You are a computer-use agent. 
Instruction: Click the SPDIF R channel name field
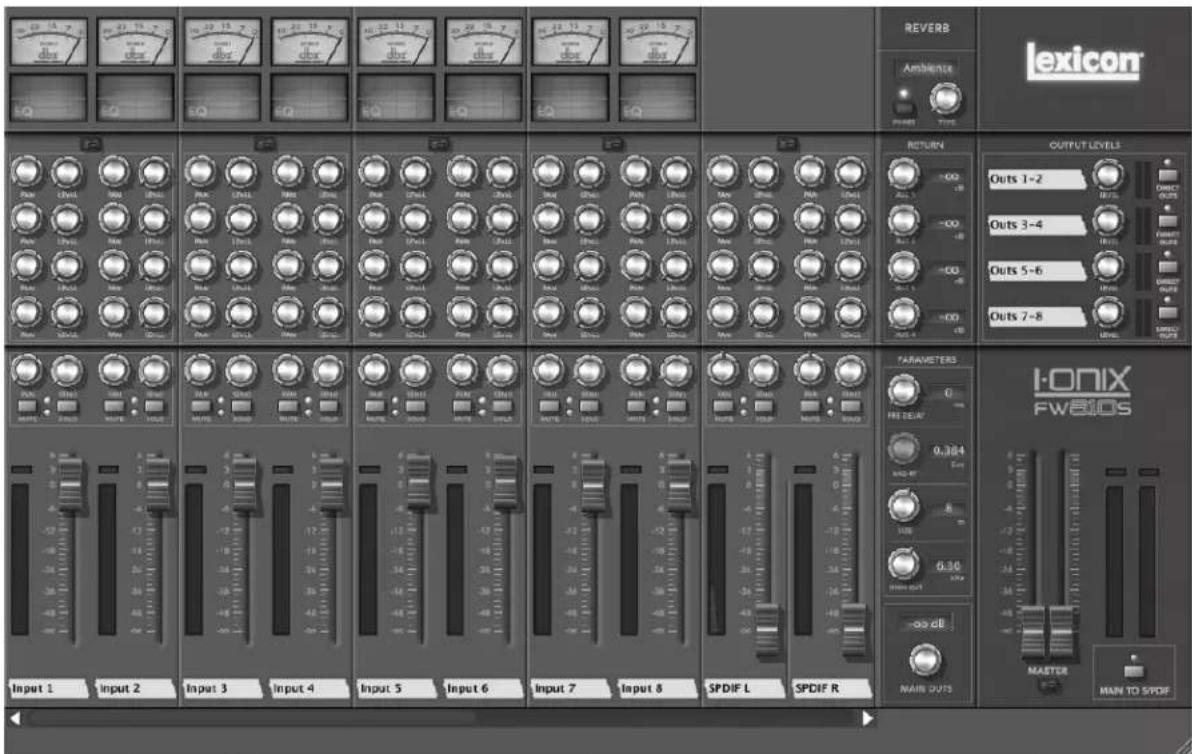(x=832, y=689)
